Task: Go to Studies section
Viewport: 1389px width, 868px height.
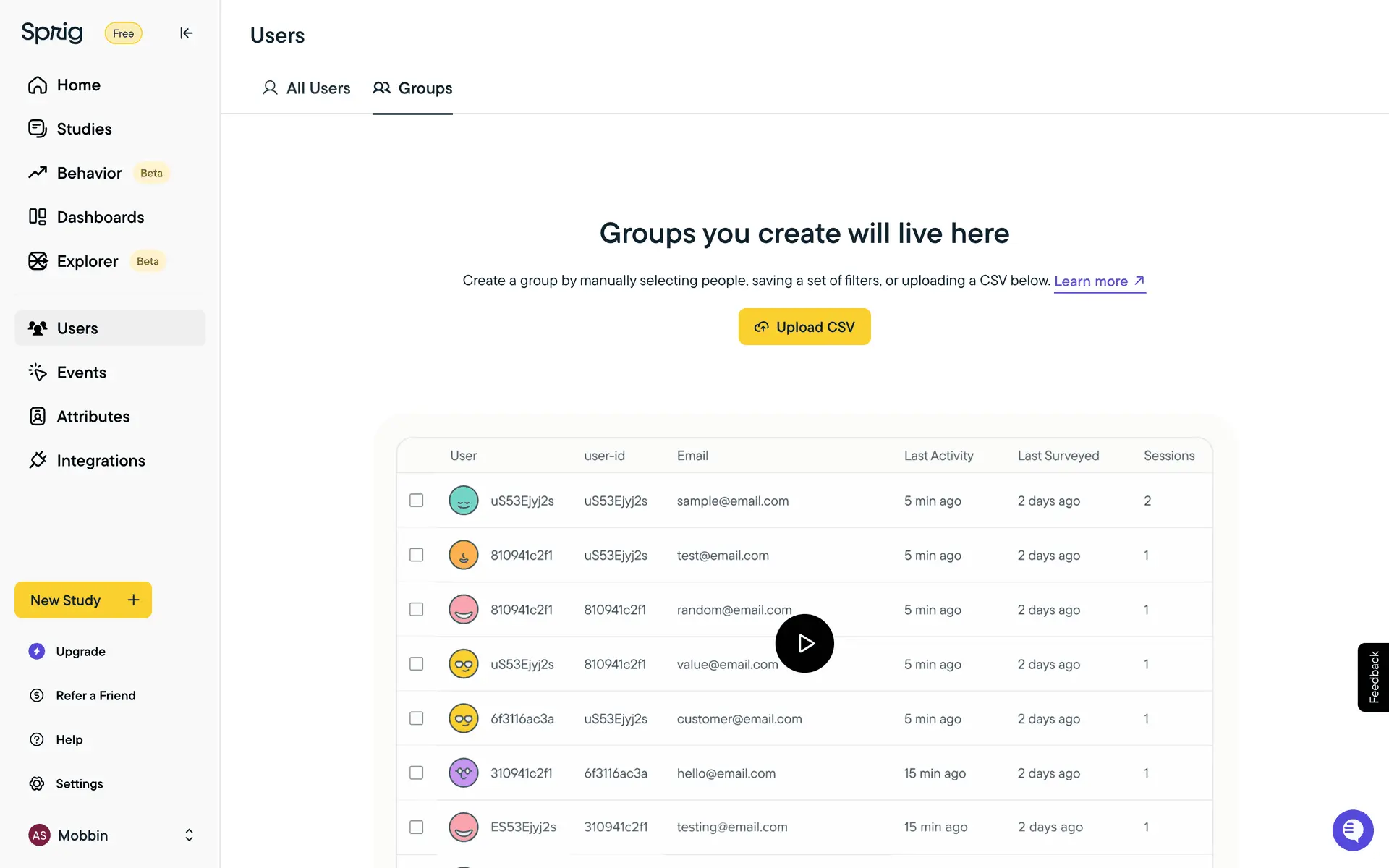Action: pos(84,129)
